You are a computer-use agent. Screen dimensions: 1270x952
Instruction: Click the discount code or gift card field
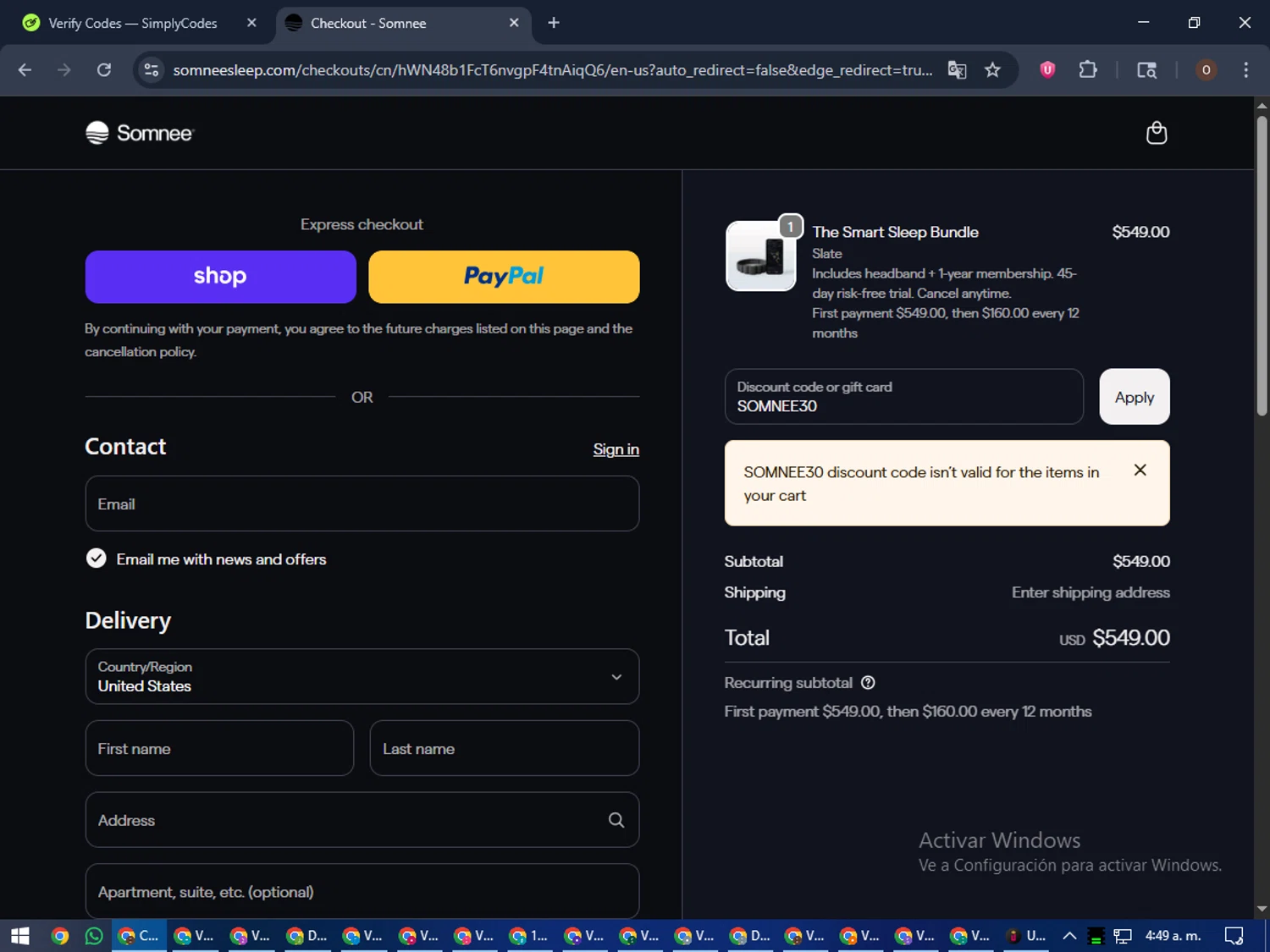[904, 397]
